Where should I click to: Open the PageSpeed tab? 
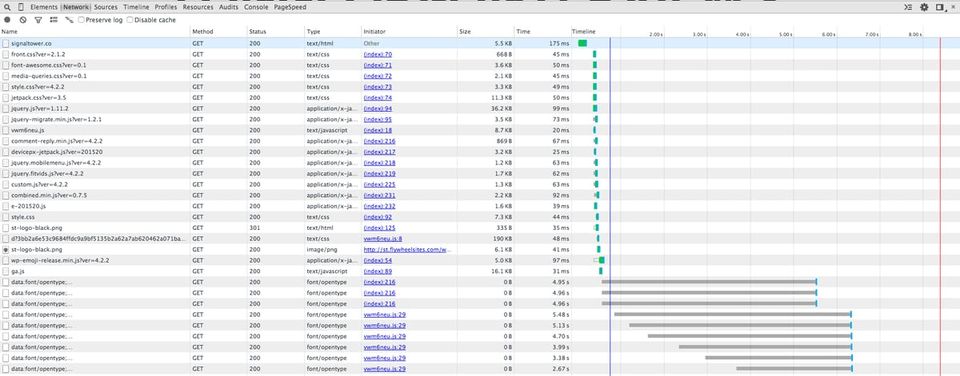point(290,7)
